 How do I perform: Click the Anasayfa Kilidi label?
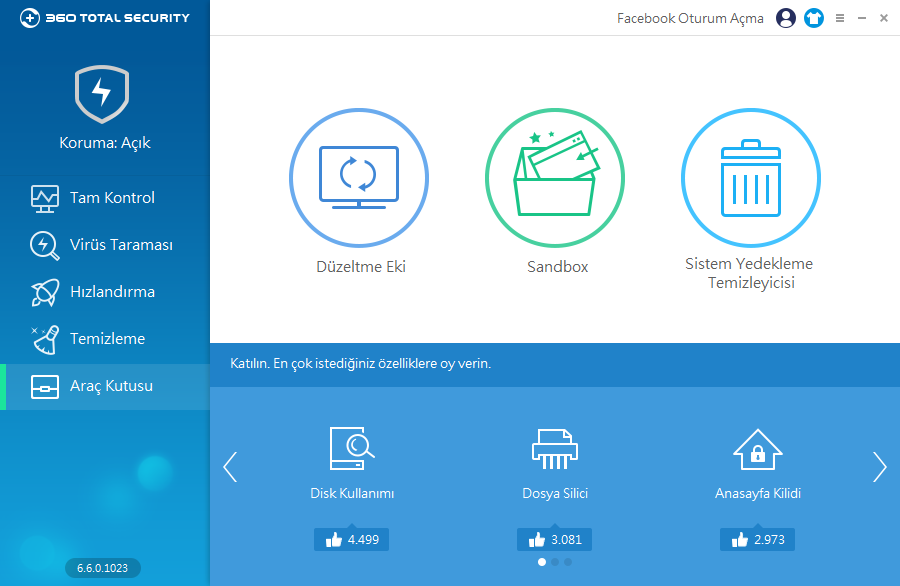(758, 494)
